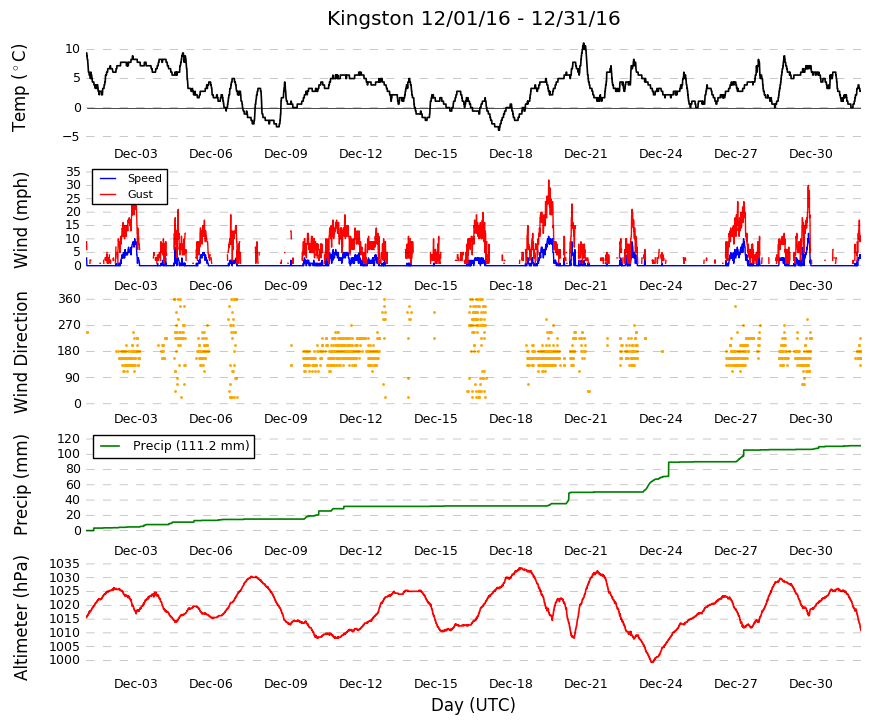The image size is (871, 725).
Task: Select the Precip (111.2 mm) legend label
Action: click(191, 446)
